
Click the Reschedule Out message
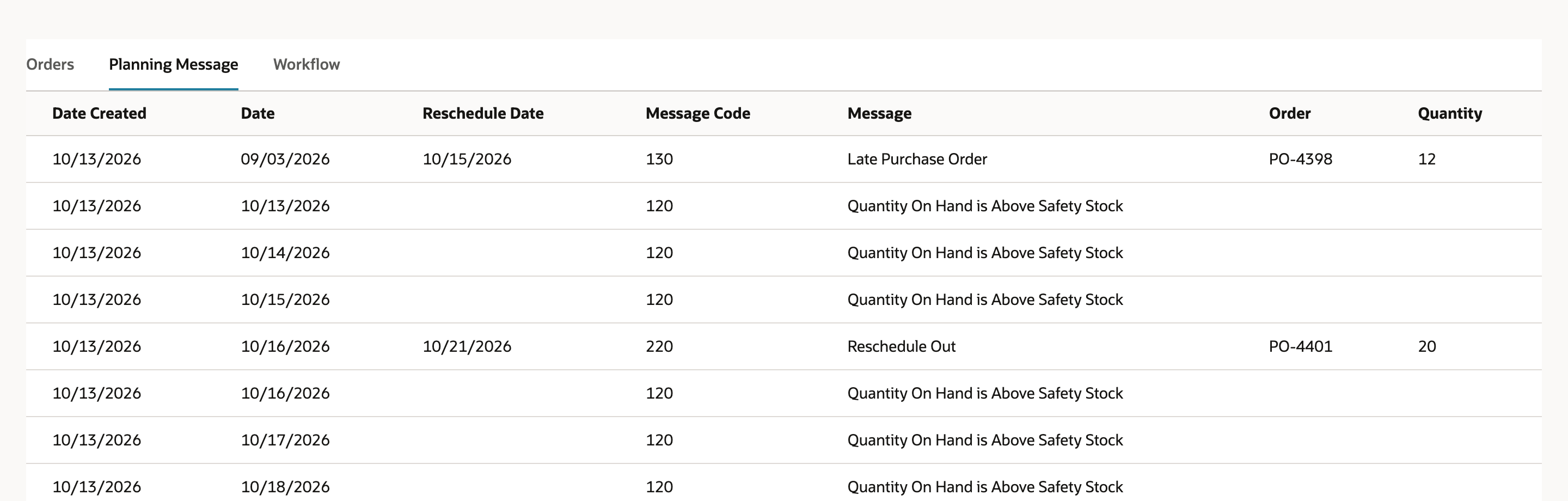[x=901, y=346]
